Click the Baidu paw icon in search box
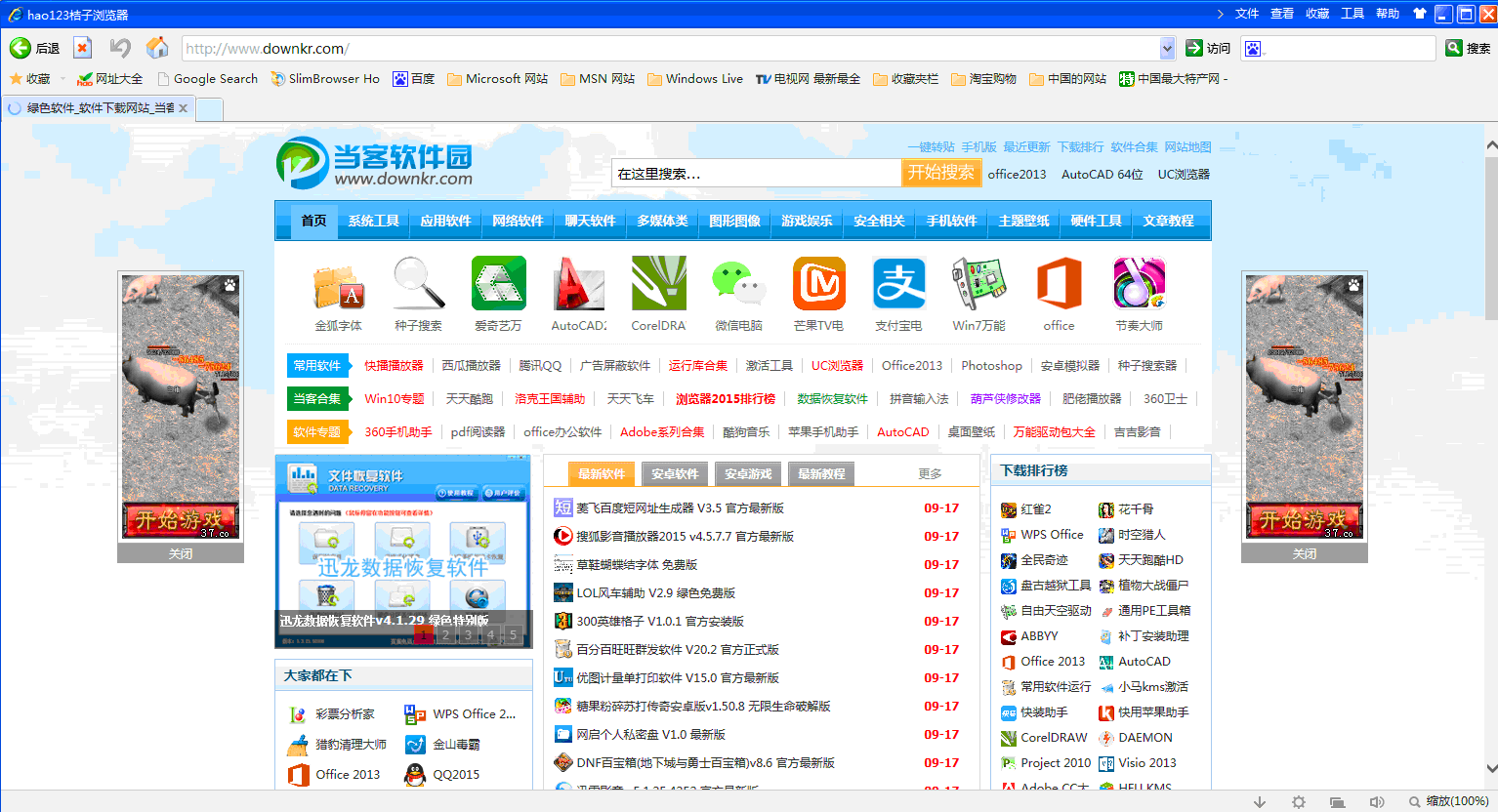This screenshot has height=812, width=1498. [1254, 48]
